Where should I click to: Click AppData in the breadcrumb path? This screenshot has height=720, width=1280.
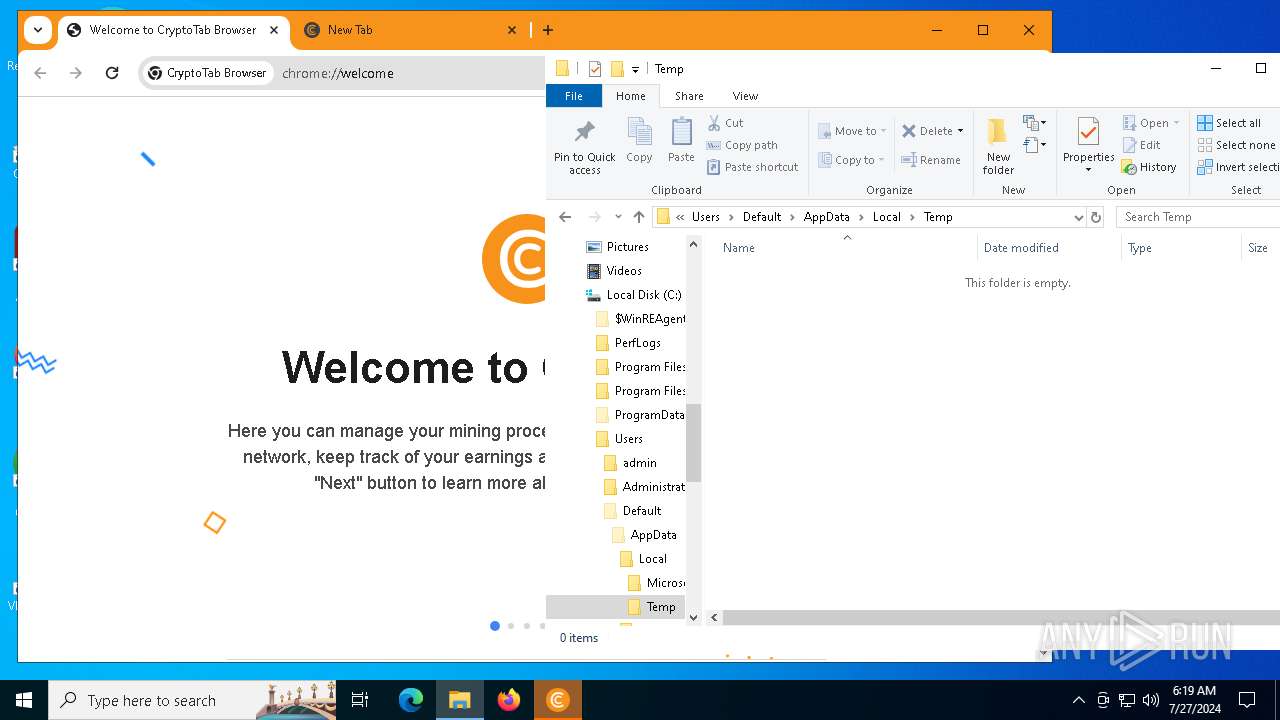tap(826, 217)
